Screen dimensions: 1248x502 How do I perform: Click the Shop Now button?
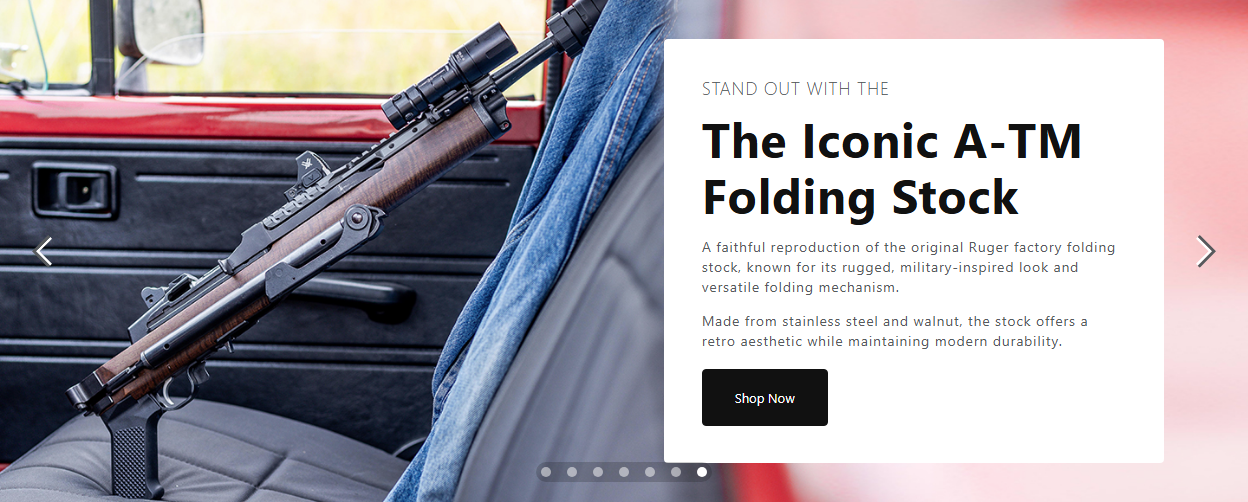(765, 398)
